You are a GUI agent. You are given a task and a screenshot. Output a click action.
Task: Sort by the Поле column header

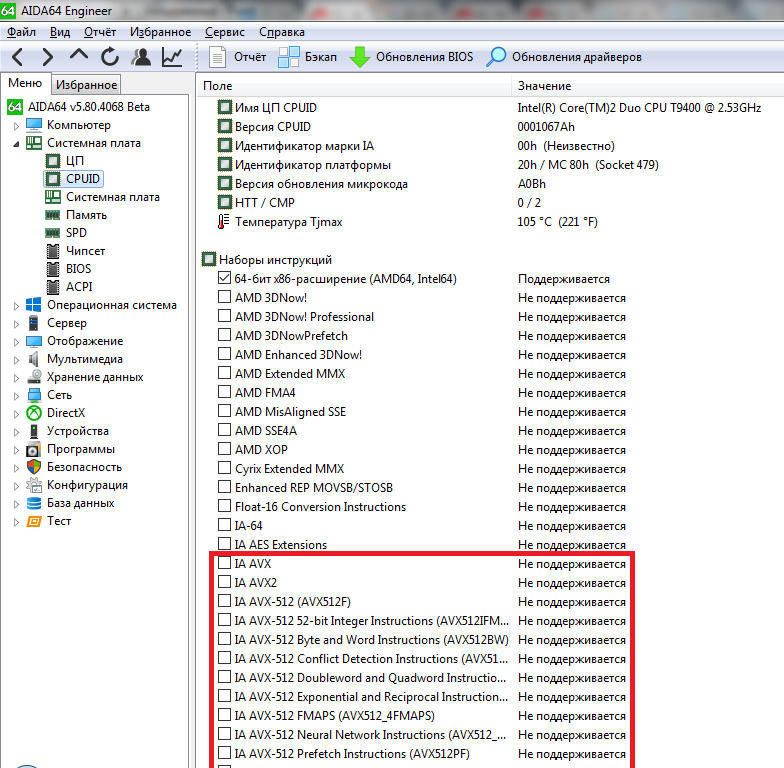point(354,86)
